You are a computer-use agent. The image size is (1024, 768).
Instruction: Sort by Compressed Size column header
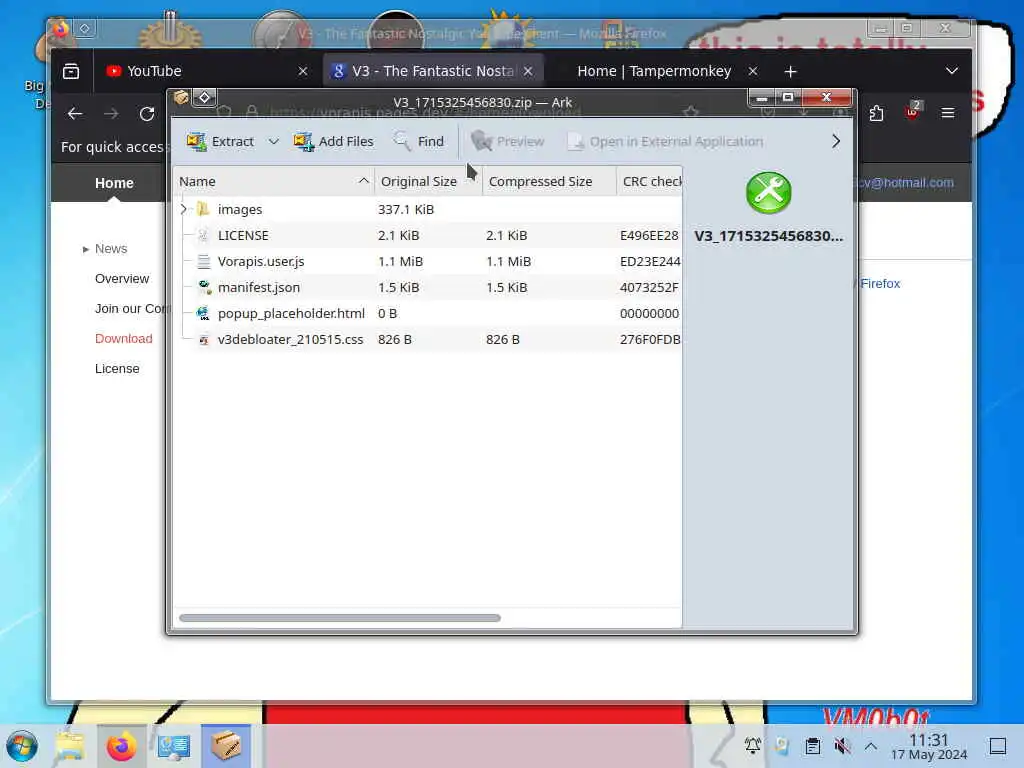[x=549, y=182]
